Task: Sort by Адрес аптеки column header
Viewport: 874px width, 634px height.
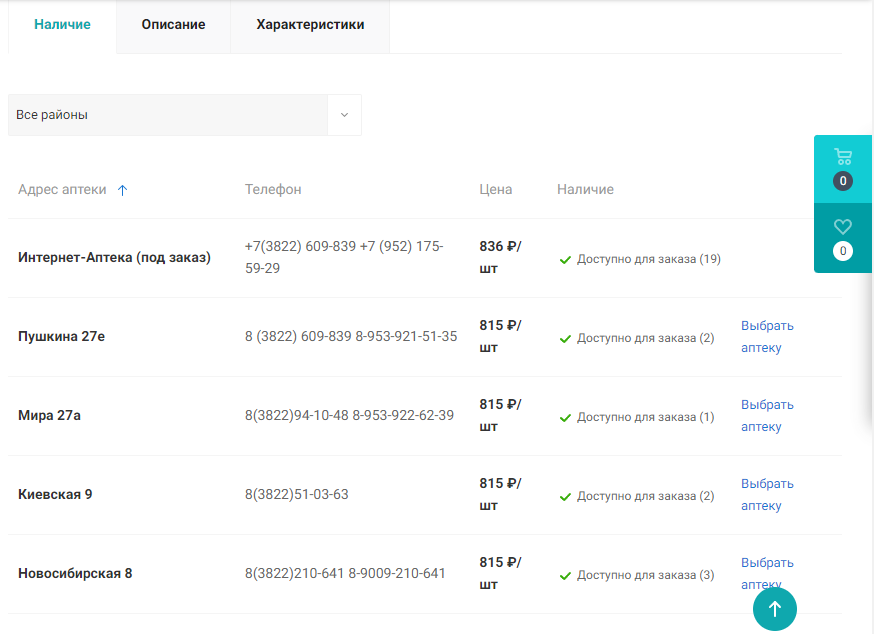Action: click(62, 190)
